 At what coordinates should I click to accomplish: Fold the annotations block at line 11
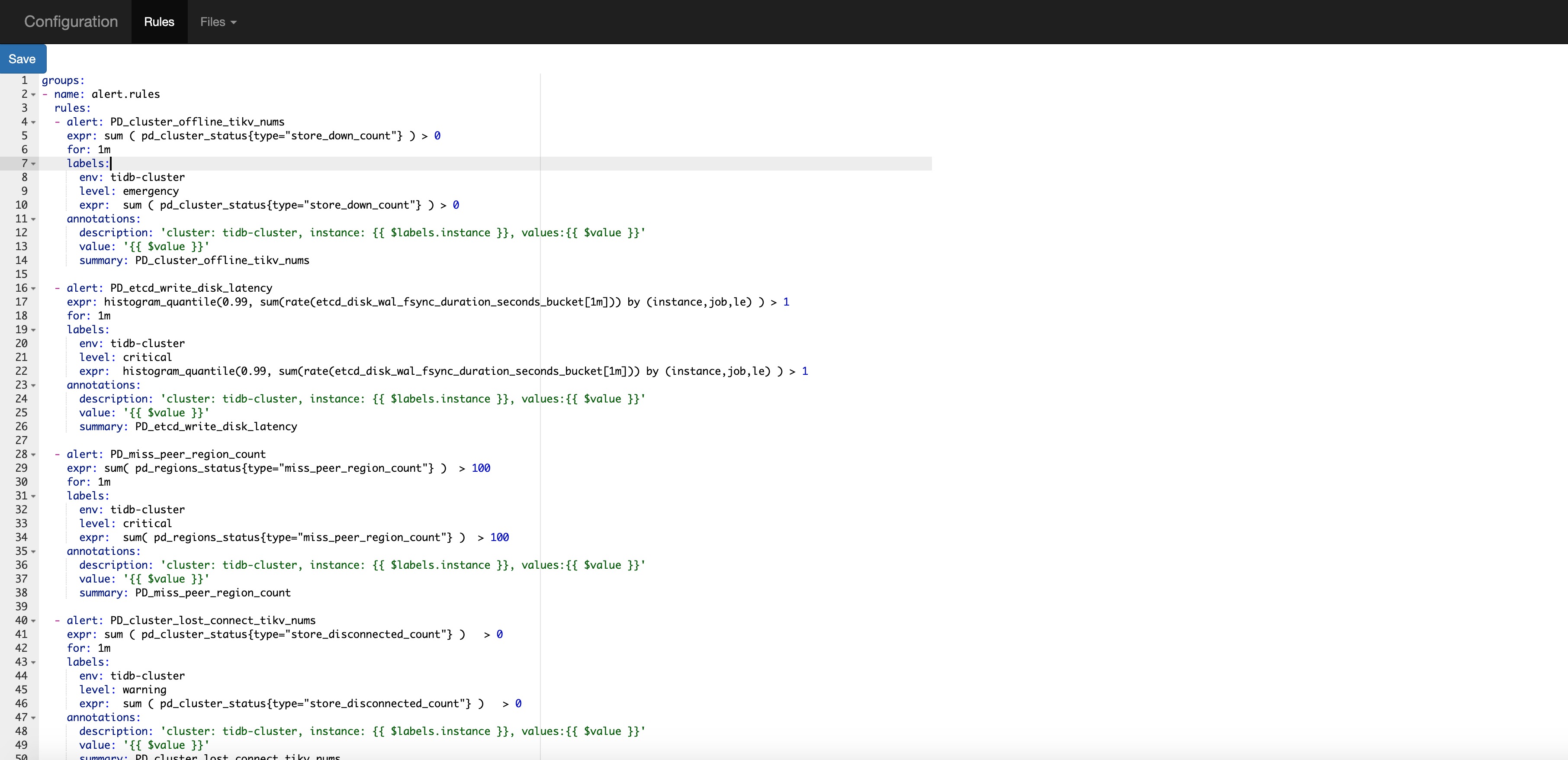(x=33, y=219)
